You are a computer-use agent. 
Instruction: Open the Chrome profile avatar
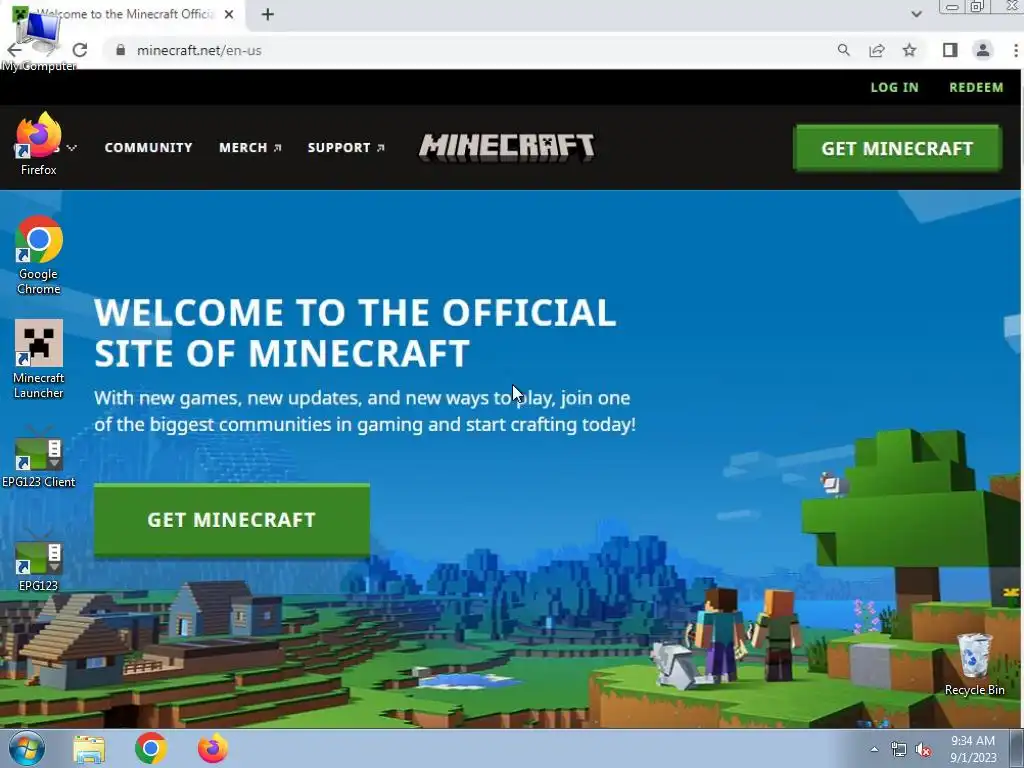pos(982,50)
